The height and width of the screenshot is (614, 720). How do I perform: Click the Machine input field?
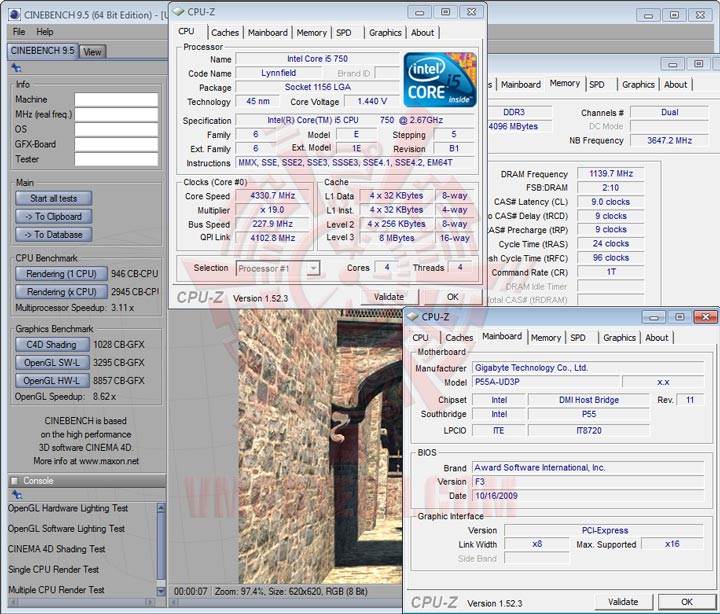pyautogui.click(x=116, y=100)
